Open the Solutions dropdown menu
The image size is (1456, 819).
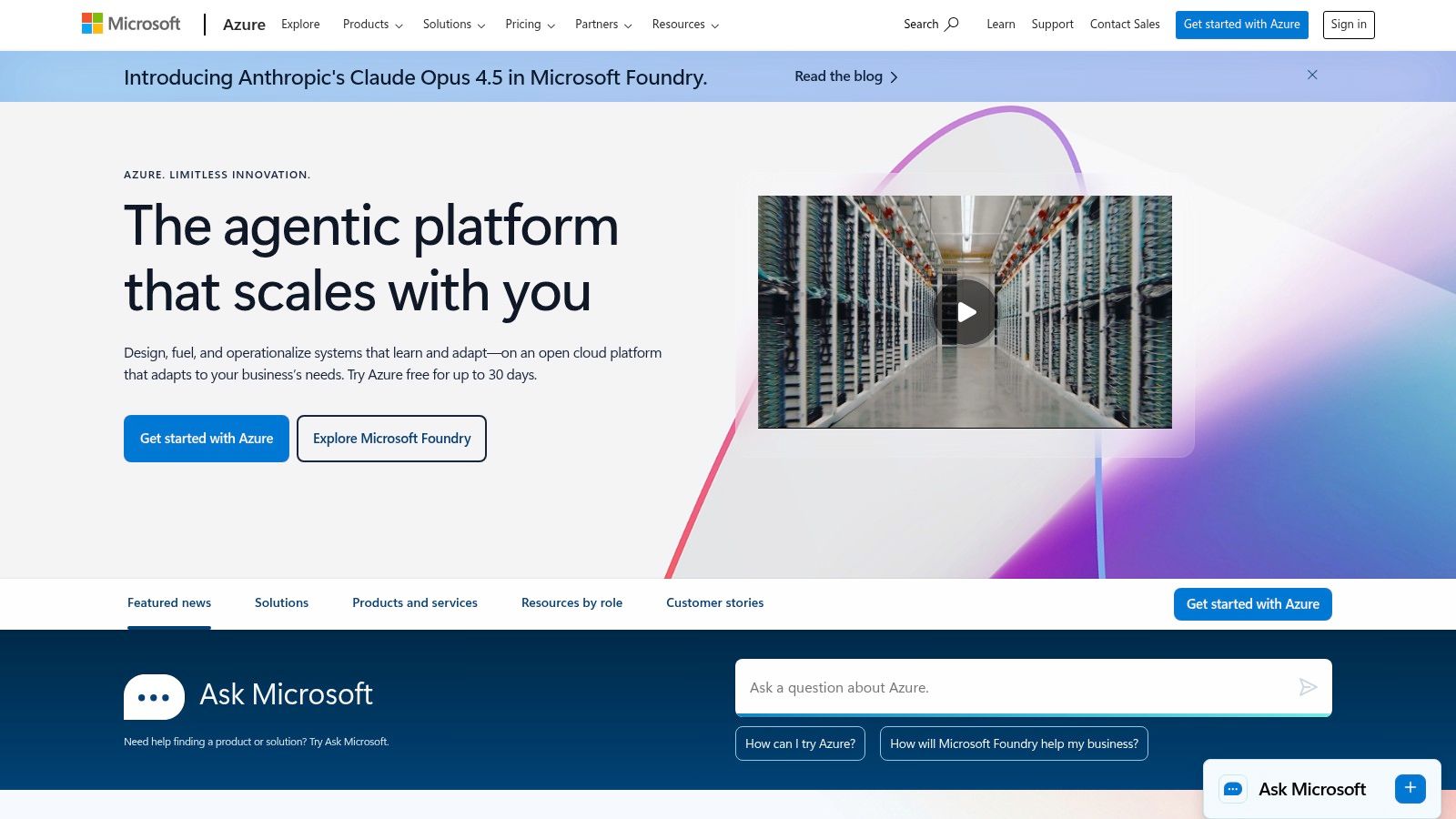click(452, 25)
